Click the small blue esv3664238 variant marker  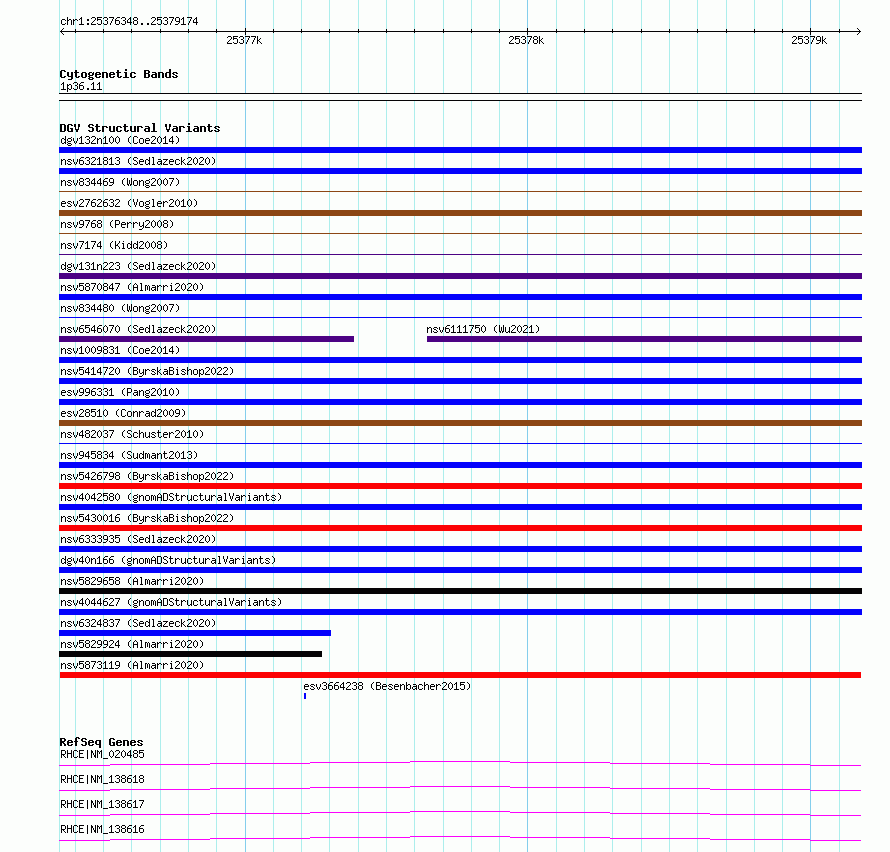[x=305, y=696]
